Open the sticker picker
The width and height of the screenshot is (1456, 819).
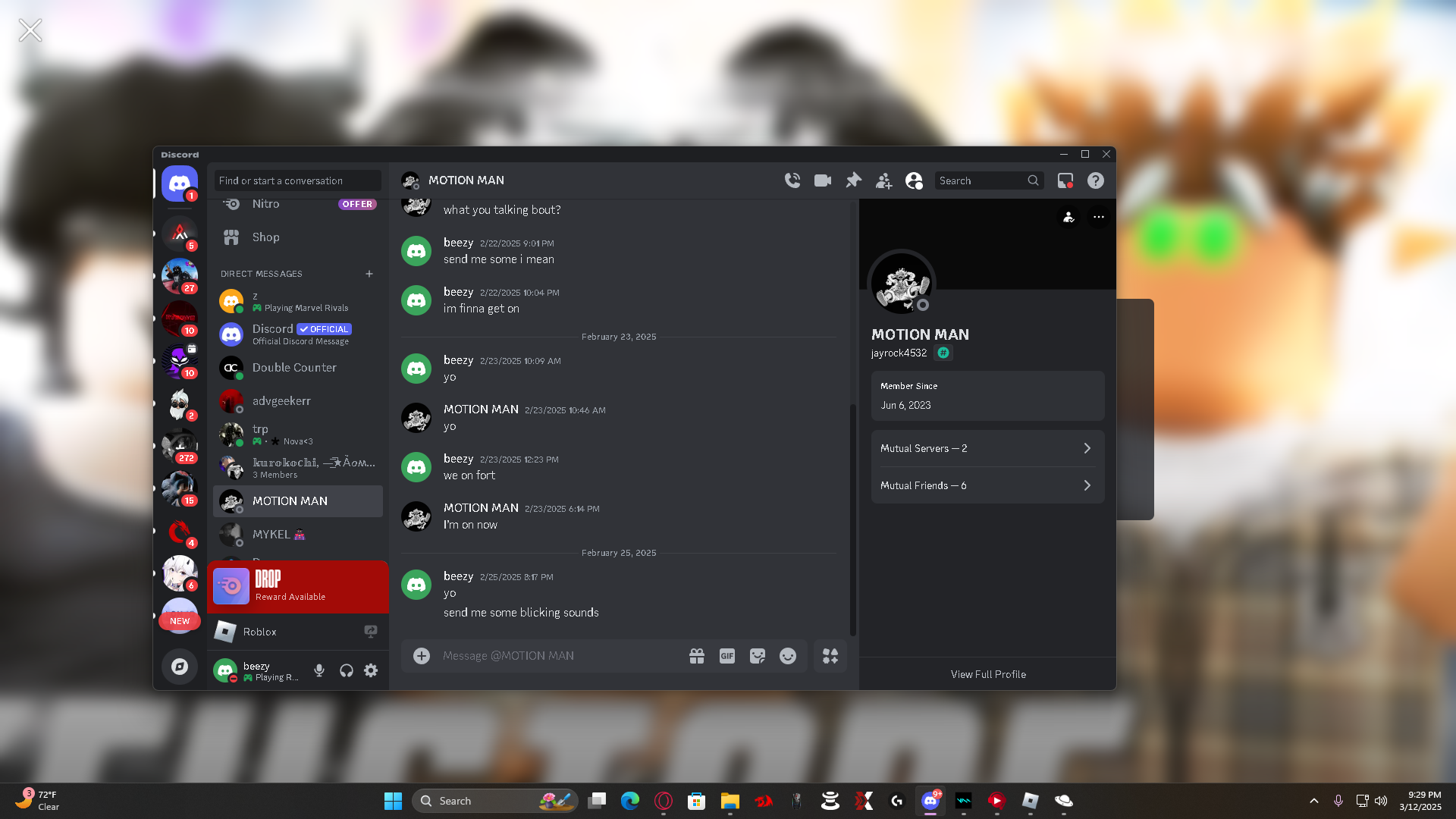[758, 656]
